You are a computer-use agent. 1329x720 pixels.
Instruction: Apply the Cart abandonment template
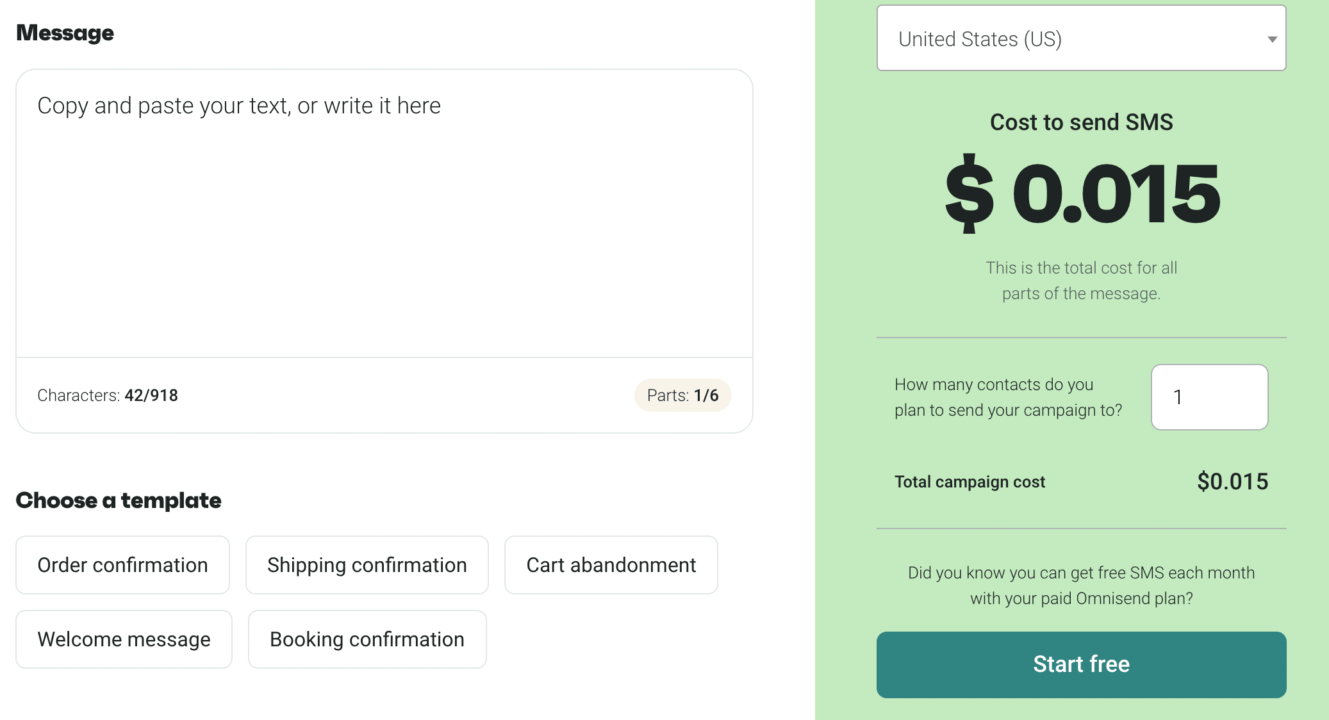(x=611, y=565)
